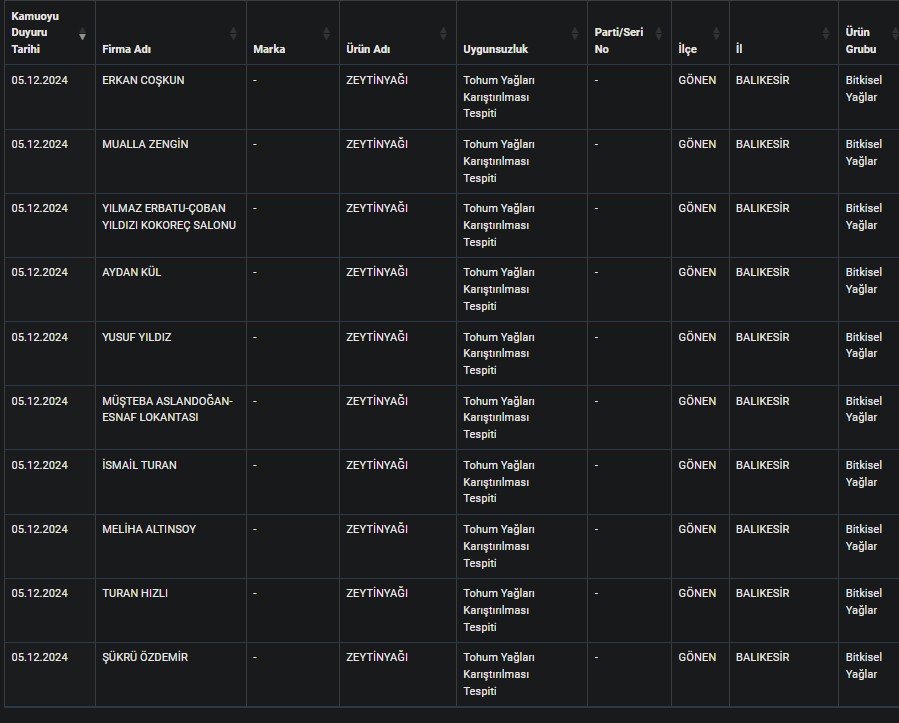Select MÜŞTEBA ASLANDOĞAN-ESNAF LOKANTASI entry
This screenshot has width=899, height=723.
[167, 409]
